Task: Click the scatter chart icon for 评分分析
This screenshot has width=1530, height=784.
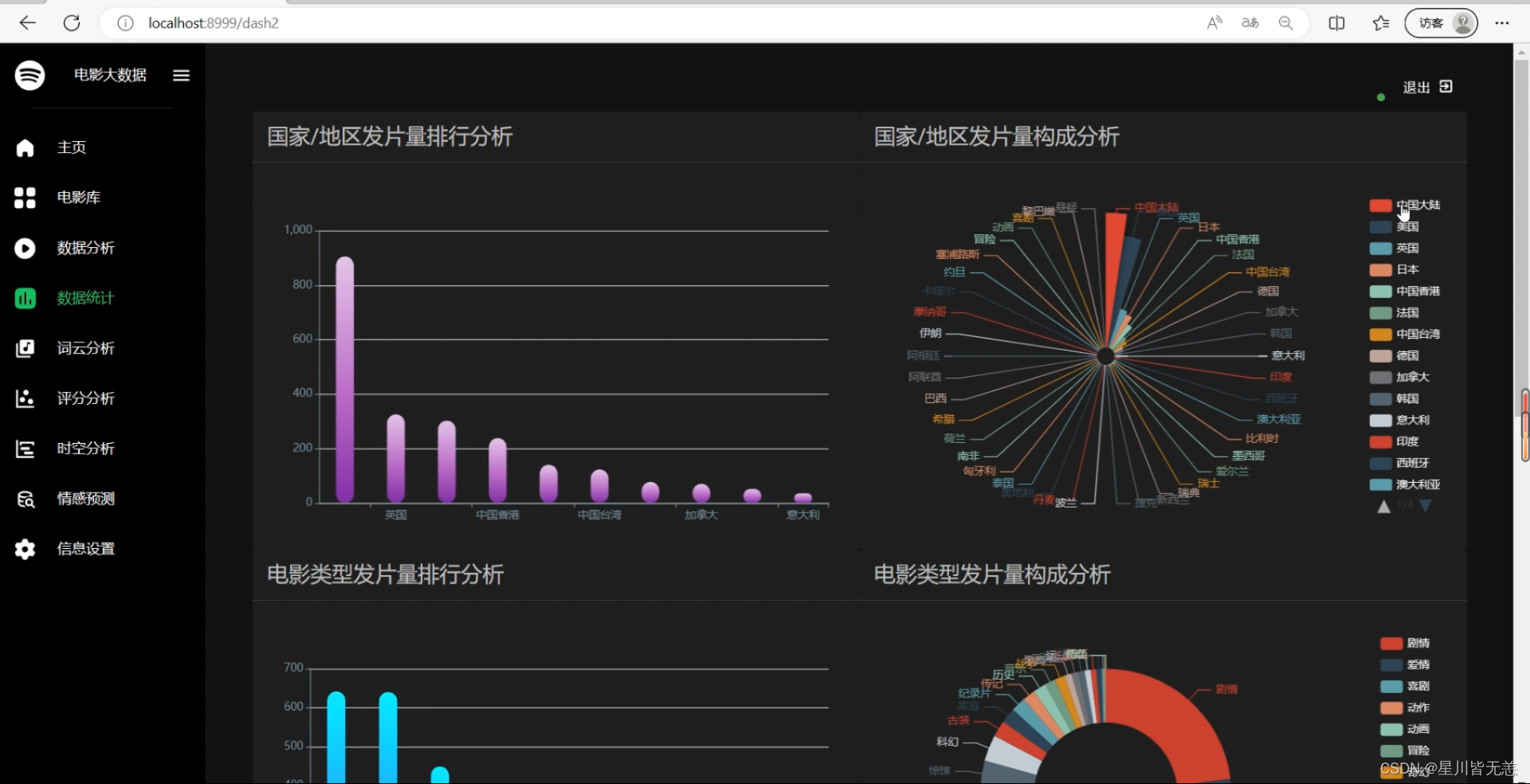Action: (x=25, y=398)
